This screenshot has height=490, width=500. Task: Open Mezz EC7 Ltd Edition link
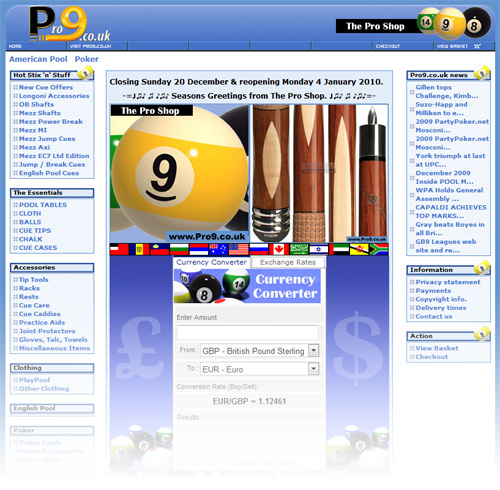(54, 156)
